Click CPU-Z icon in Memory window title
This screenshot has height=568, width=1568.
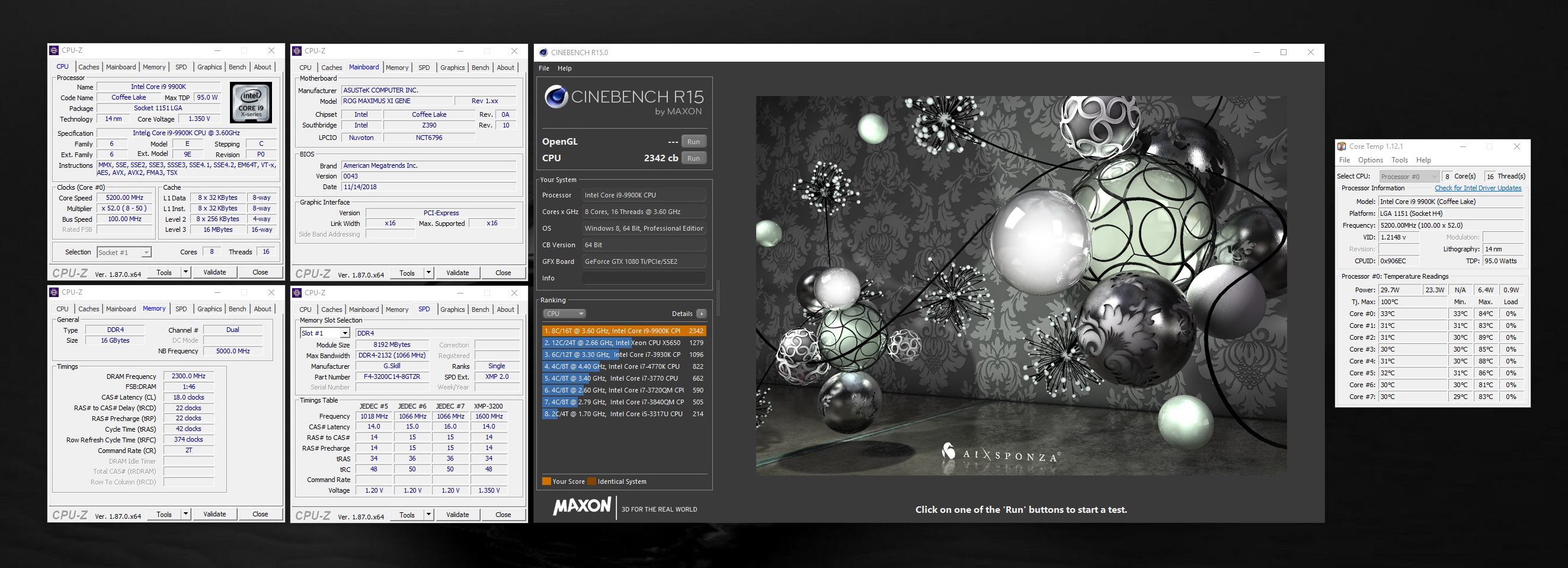click(54, 292)
